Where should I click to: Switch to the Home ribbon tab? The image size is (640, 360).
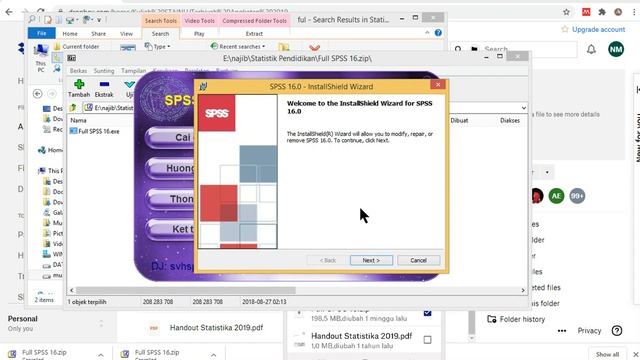coord(70,33)
